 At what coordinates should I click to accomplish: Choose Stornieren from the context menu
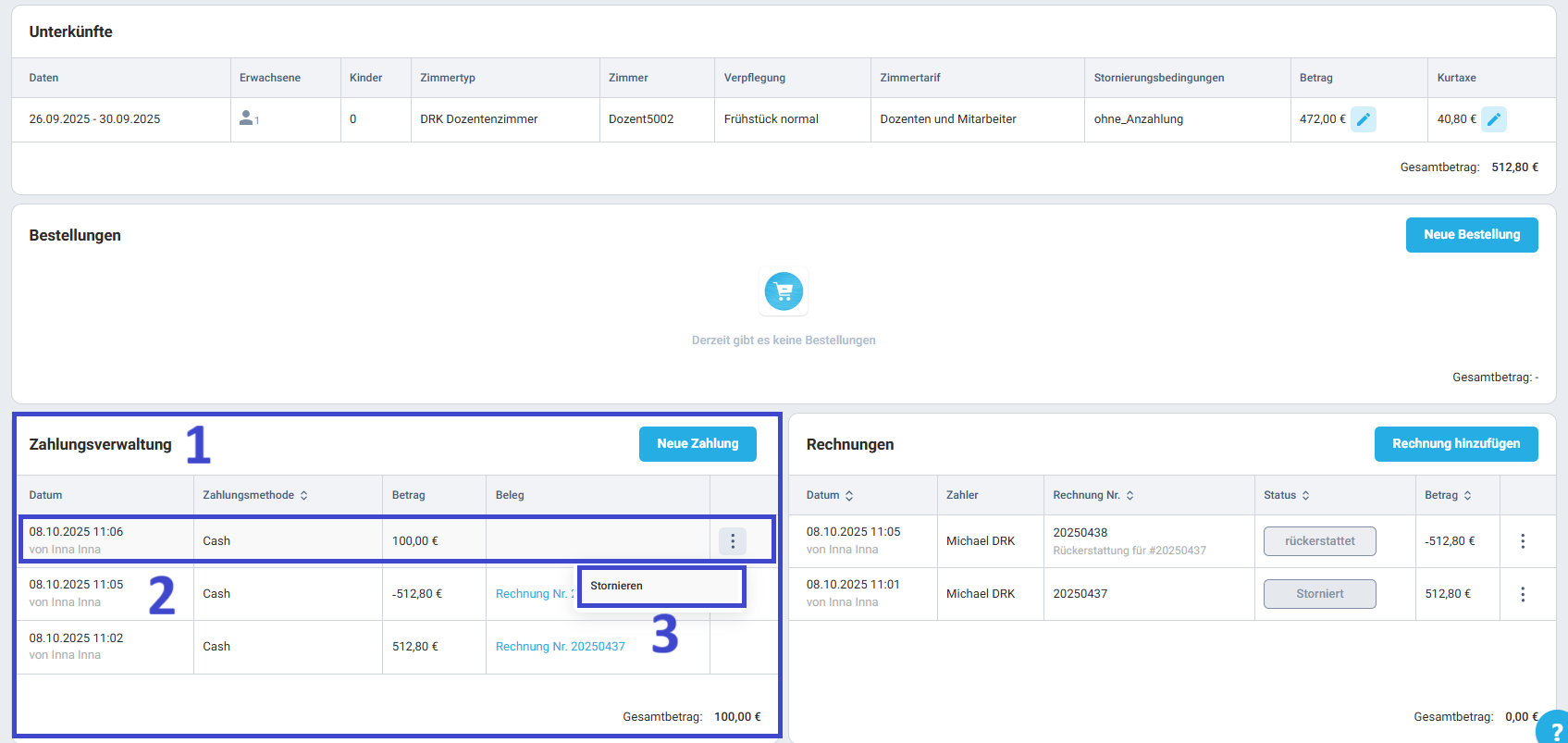tap(661, 586)
